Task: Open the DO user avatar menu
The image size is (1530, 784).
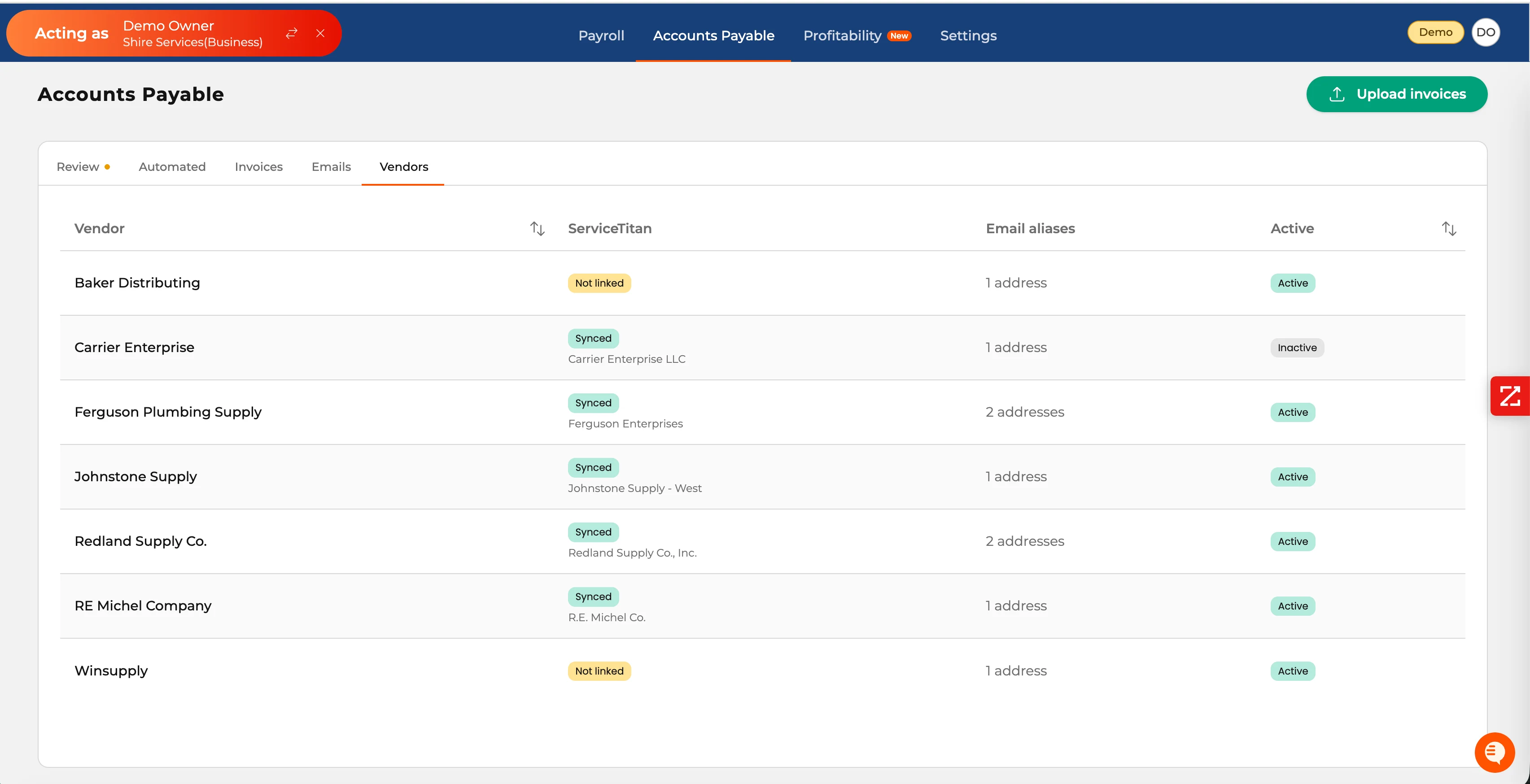Action: pyautogui.click(x=1486, y=33)
